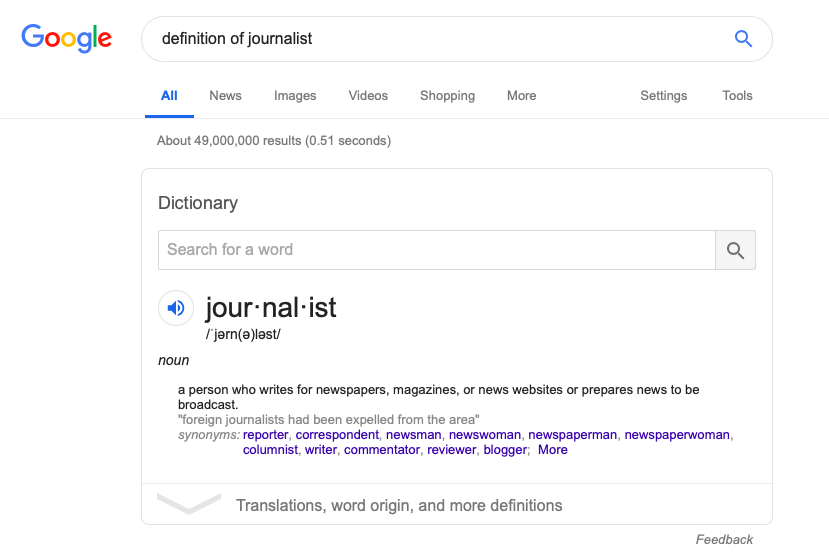This screenshot has height=559, width=829.
Task: Open the synonym link newspaperman
Action: pyautogui.click(x=573, y=435)
